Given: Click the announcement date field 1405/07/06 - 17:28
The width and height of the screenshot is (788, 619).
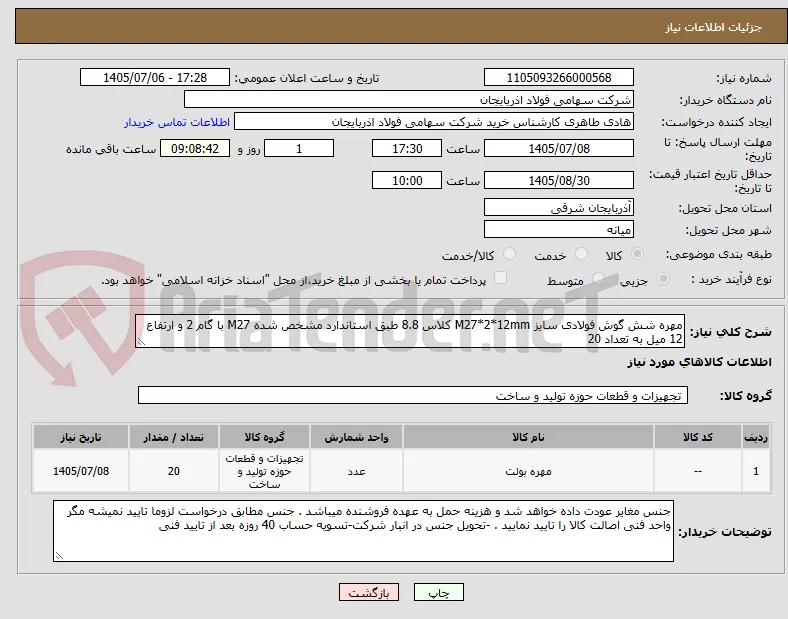Looking at the screenshot, I should (155, 78).
